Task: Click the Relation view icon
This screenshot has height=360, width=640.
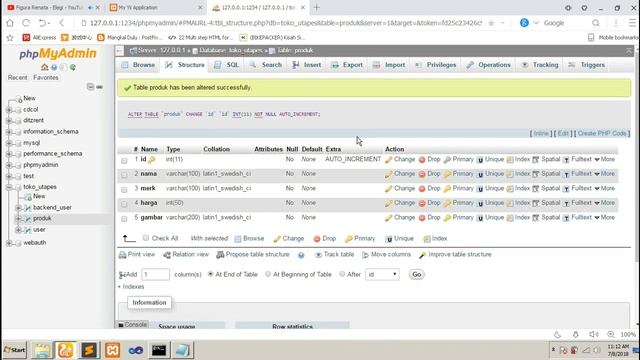Action: [x=167, y=255]
